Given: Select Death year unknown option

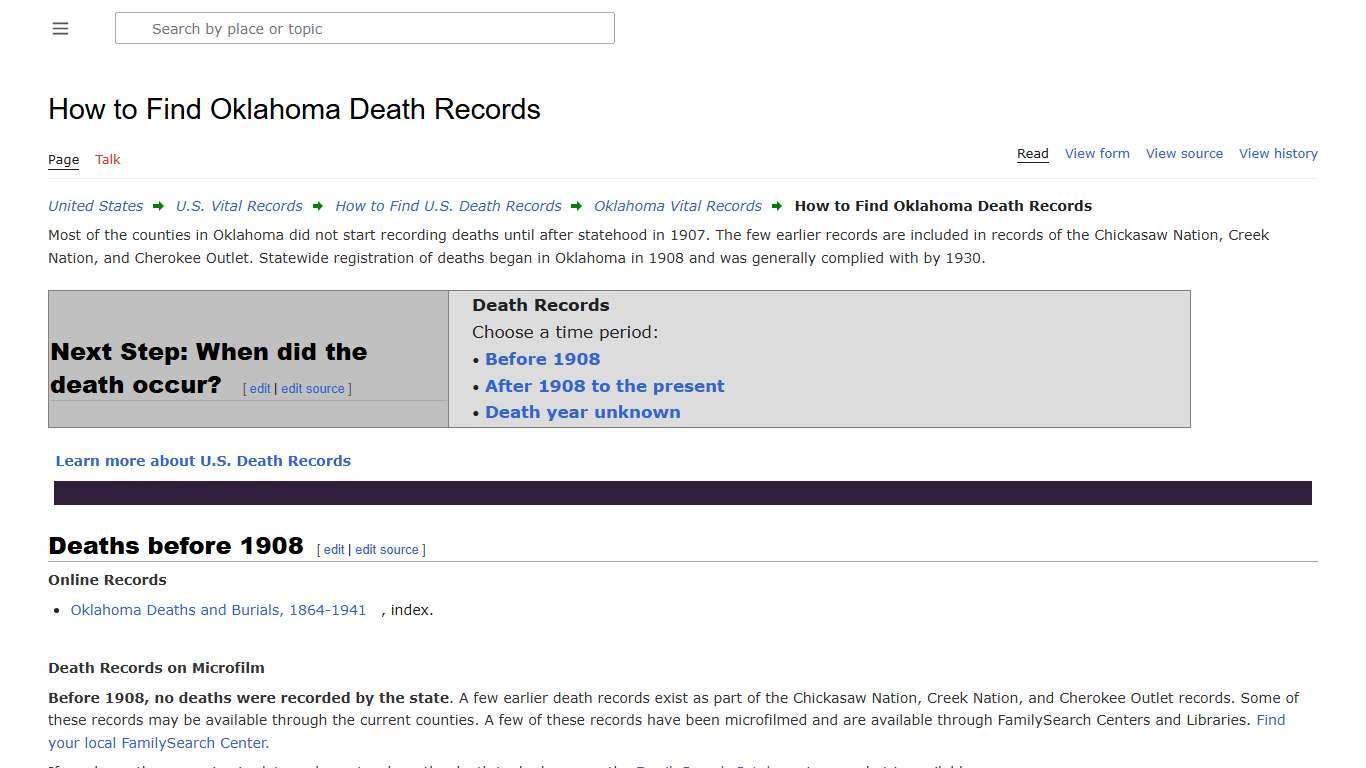Looking at the screenshot, I should (x=583, y=412).
